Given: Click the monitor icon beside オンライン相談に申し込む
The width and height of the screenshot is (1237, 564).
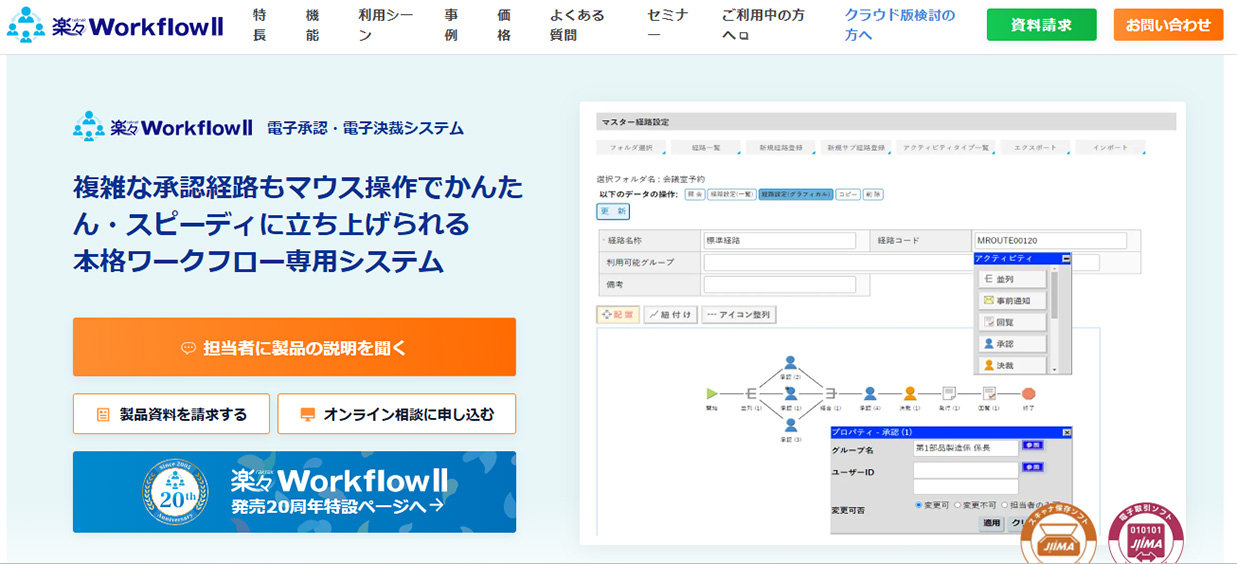Looking at the screenshot, I should click(x=307, y=414).
